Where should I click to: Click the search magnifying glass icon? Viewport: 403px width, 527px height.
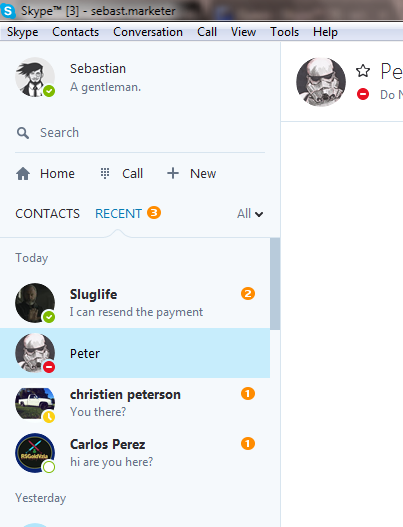(23, 133)
